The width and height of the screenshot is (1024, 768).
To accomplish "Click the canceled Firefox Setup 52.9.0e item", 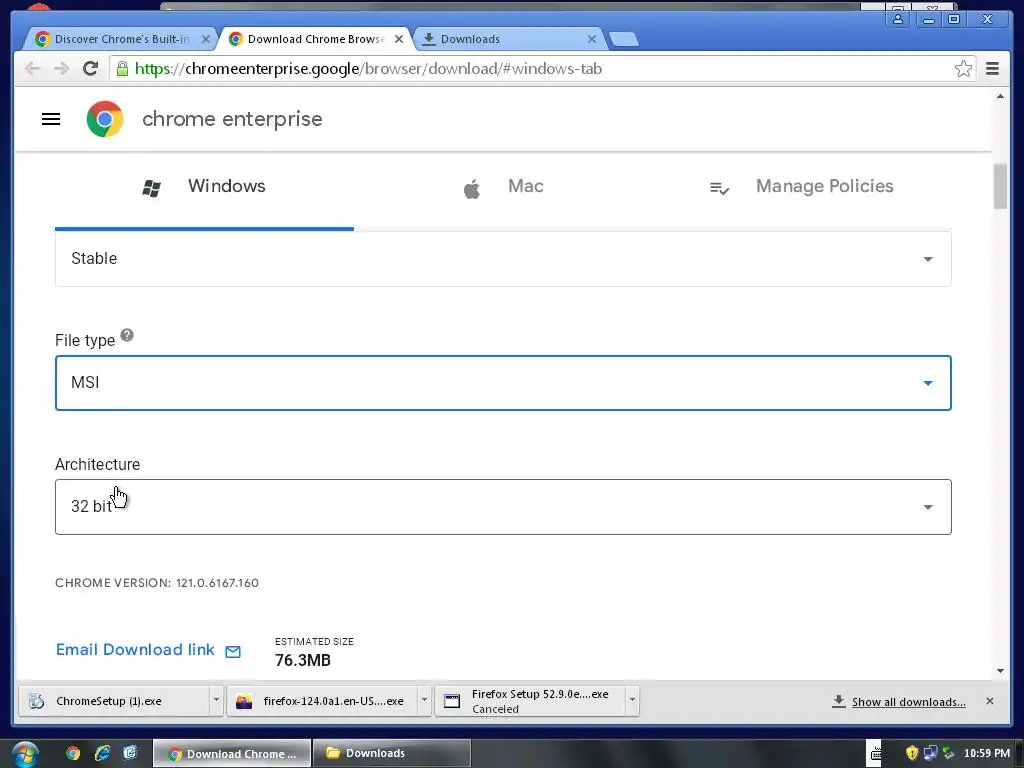I will [530, 701].
